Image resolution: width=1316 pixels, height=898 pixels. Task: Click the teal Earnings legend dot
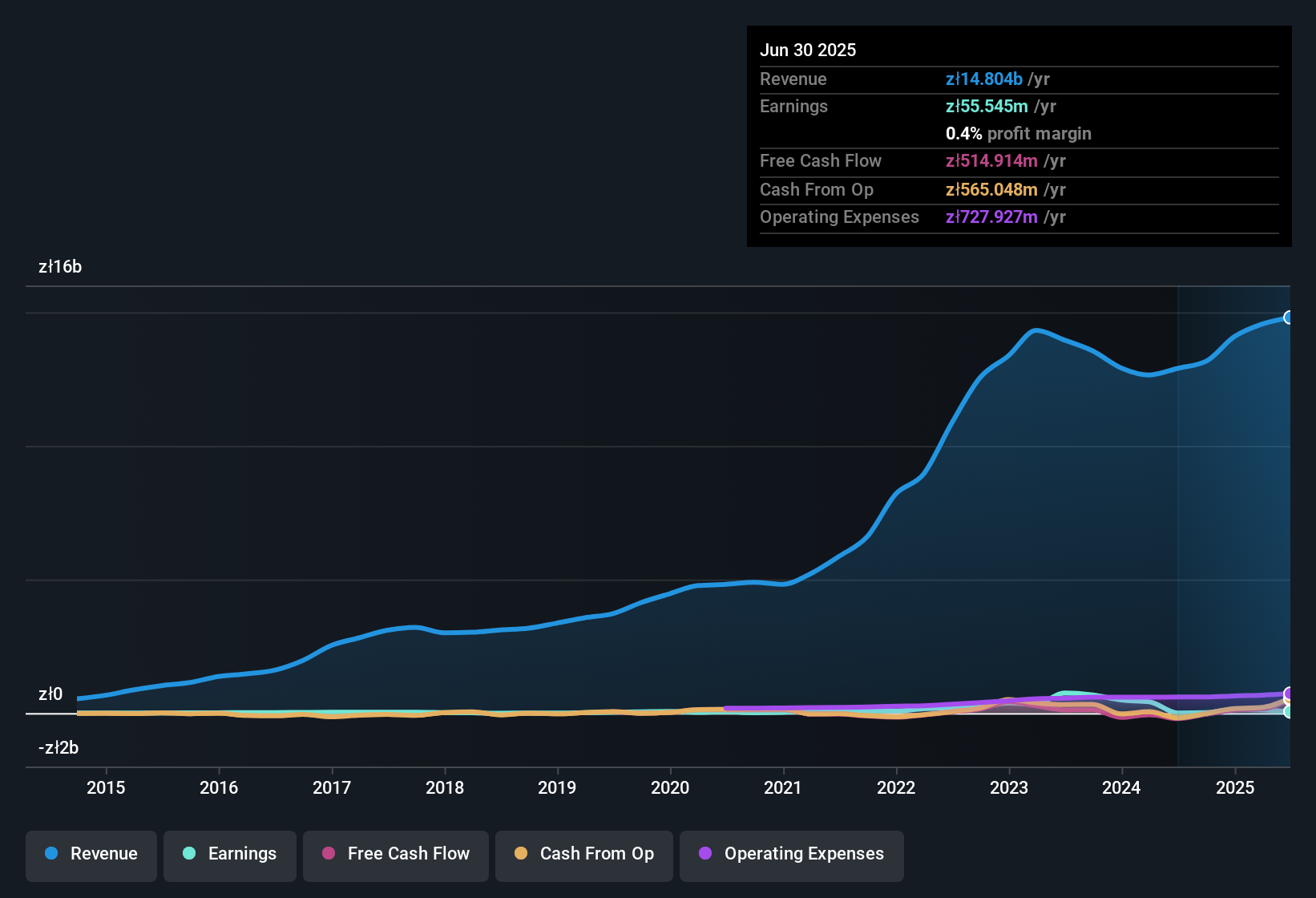point(188,854)
